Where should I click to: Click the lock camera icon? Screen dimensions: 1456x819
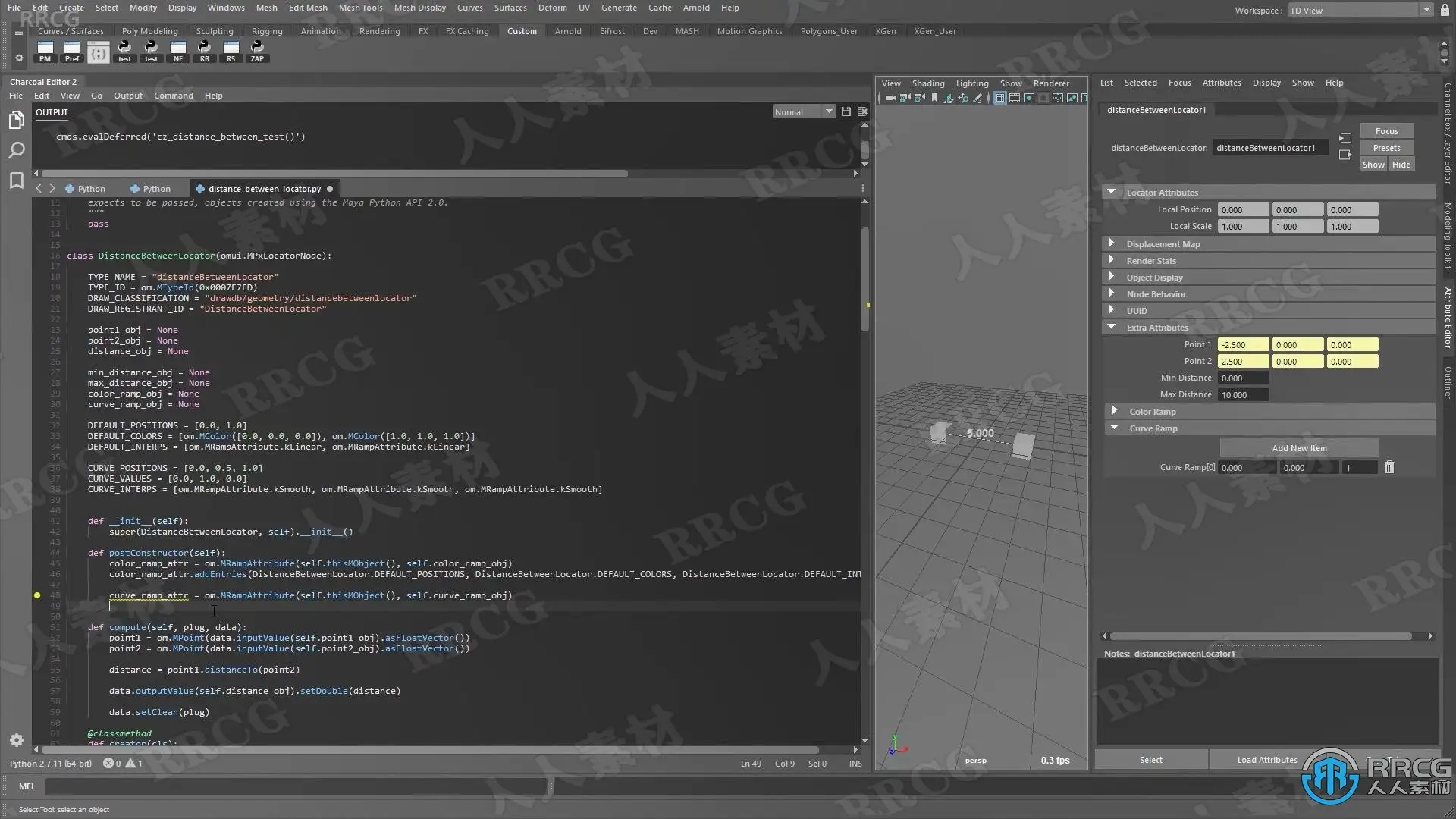pos(905,98)
